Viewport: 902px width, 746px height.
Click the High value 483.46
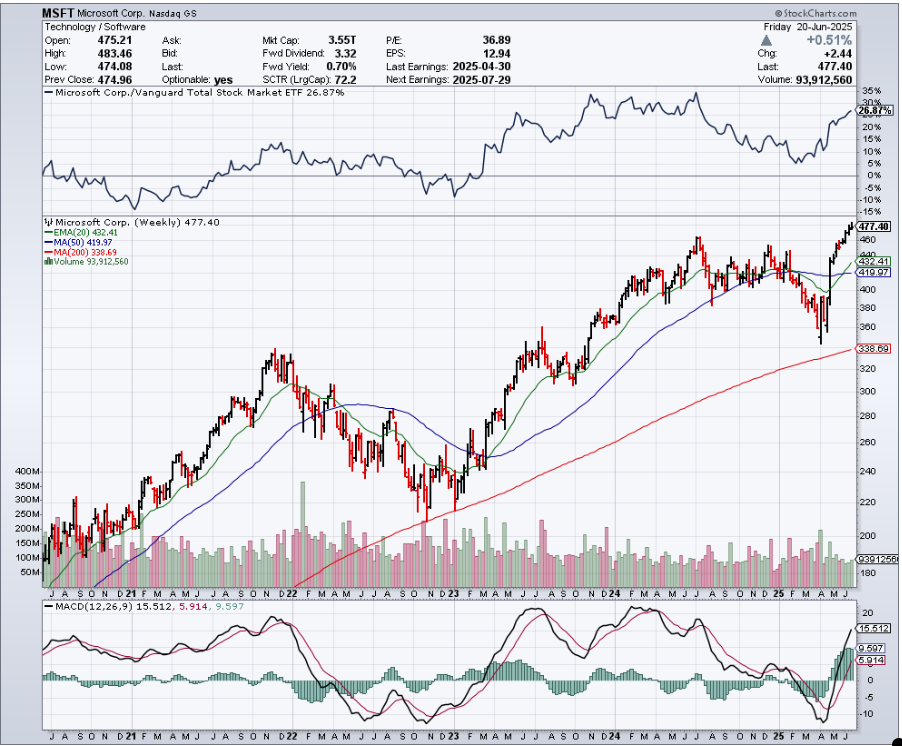click(x=114, y=53)
